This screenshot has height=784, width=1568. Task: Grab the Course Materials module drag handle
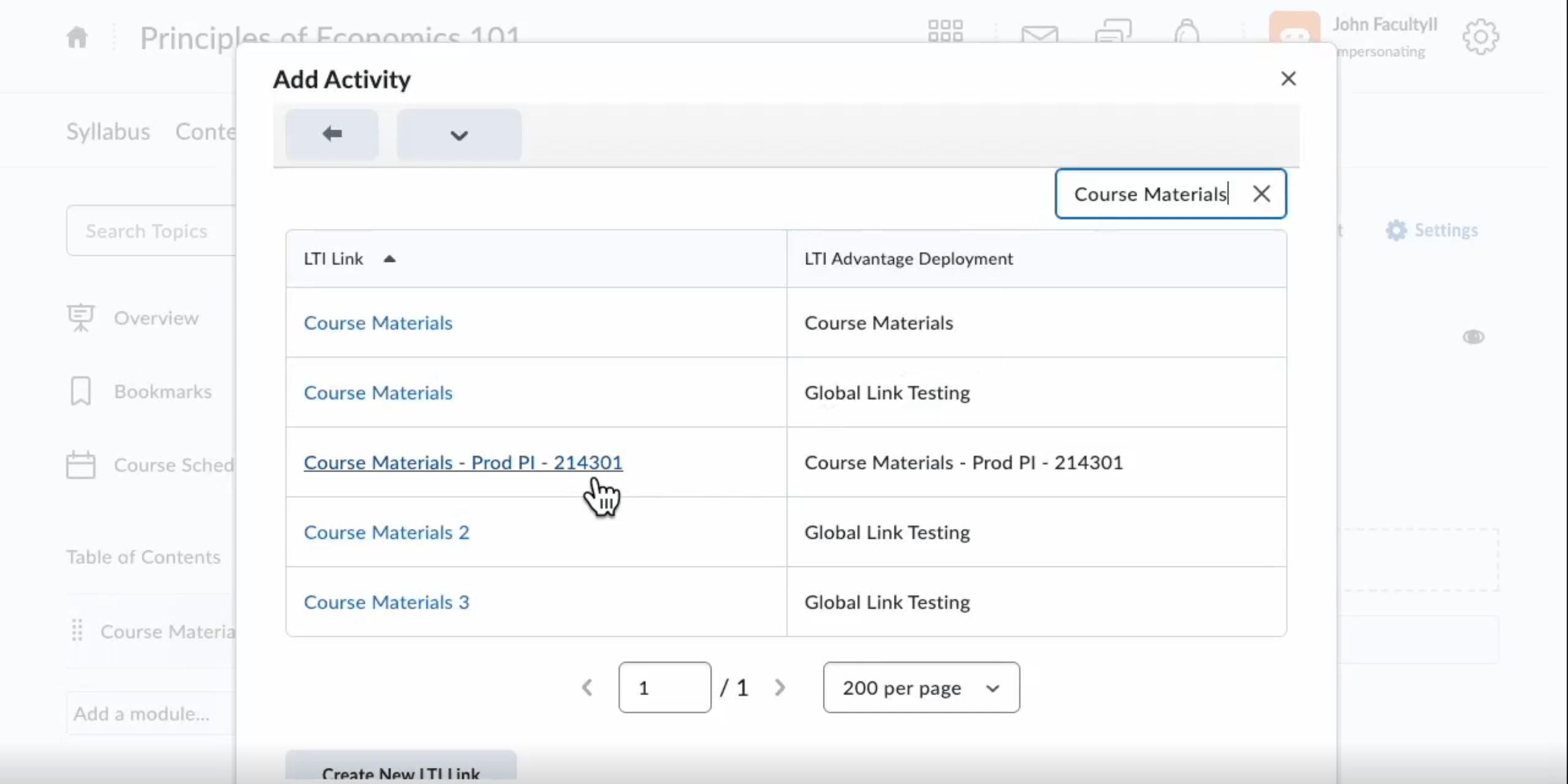(x=77, y=630)
